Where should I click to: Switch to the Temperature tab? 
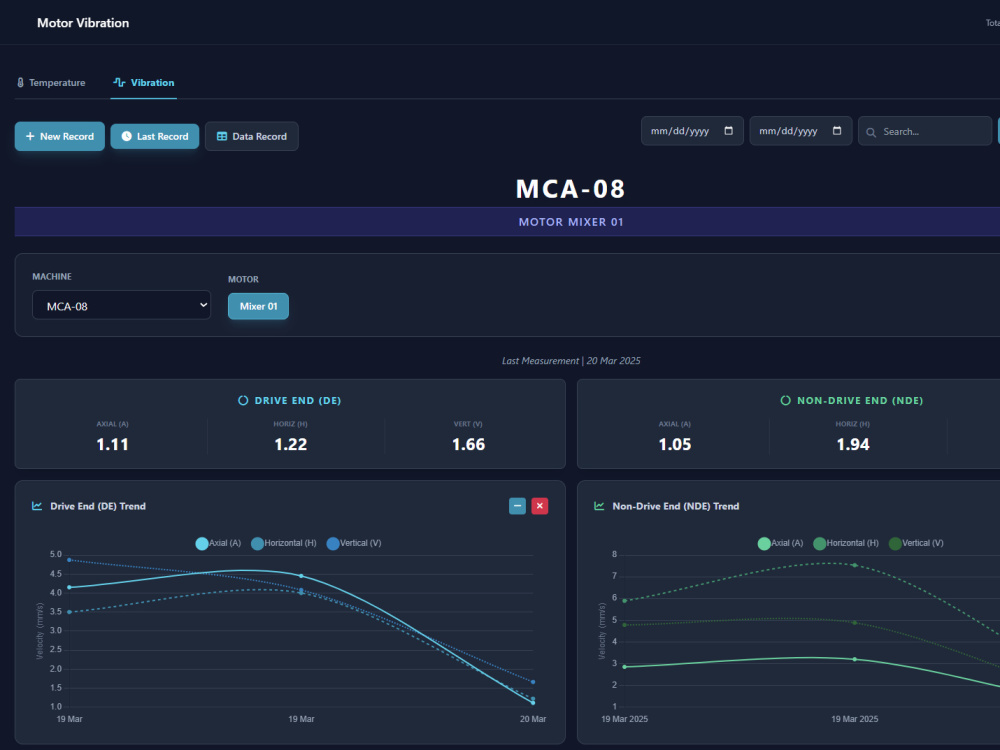point(51,82)
